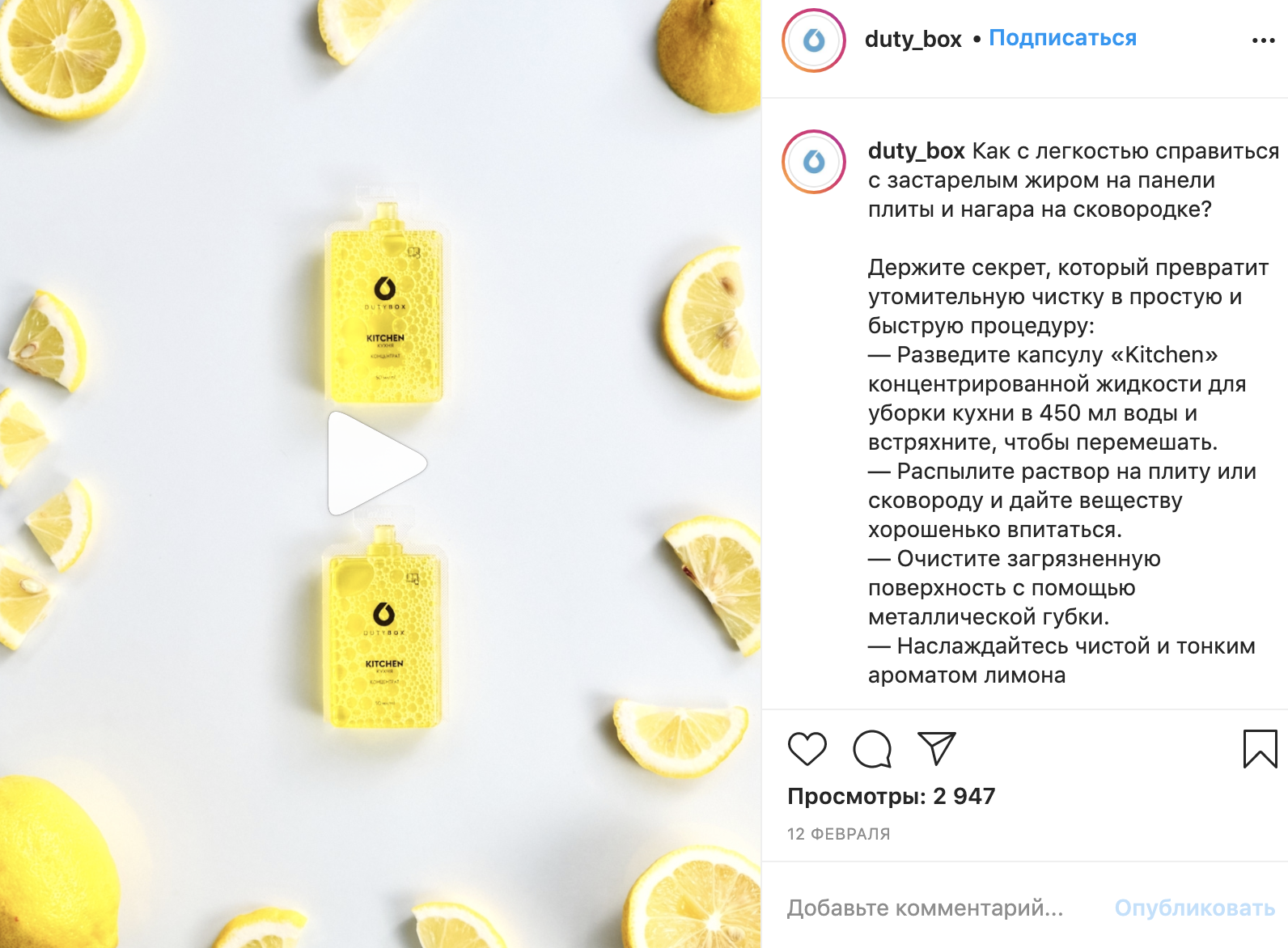
Task: Open duty_box username in header
Action: click(913, 39)
